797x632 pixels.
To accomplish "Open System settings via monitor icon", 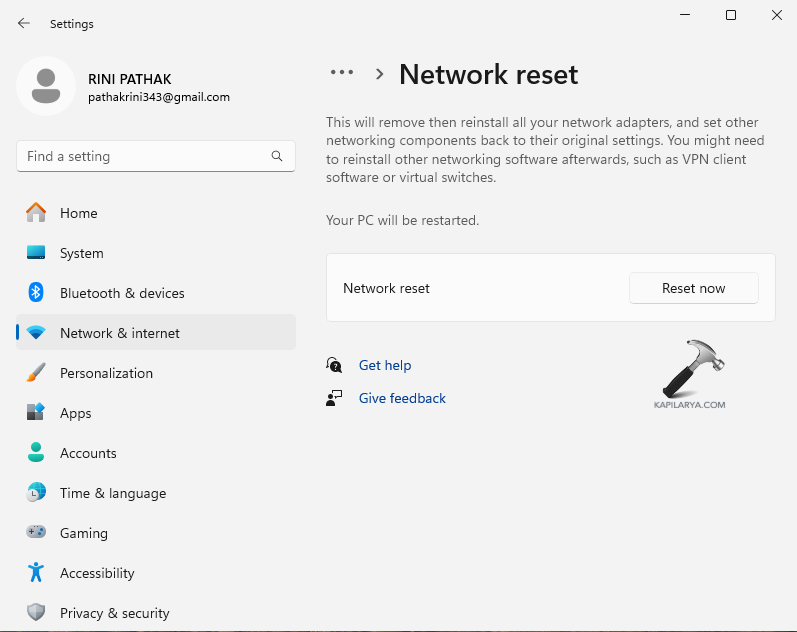I will point(36,253).
